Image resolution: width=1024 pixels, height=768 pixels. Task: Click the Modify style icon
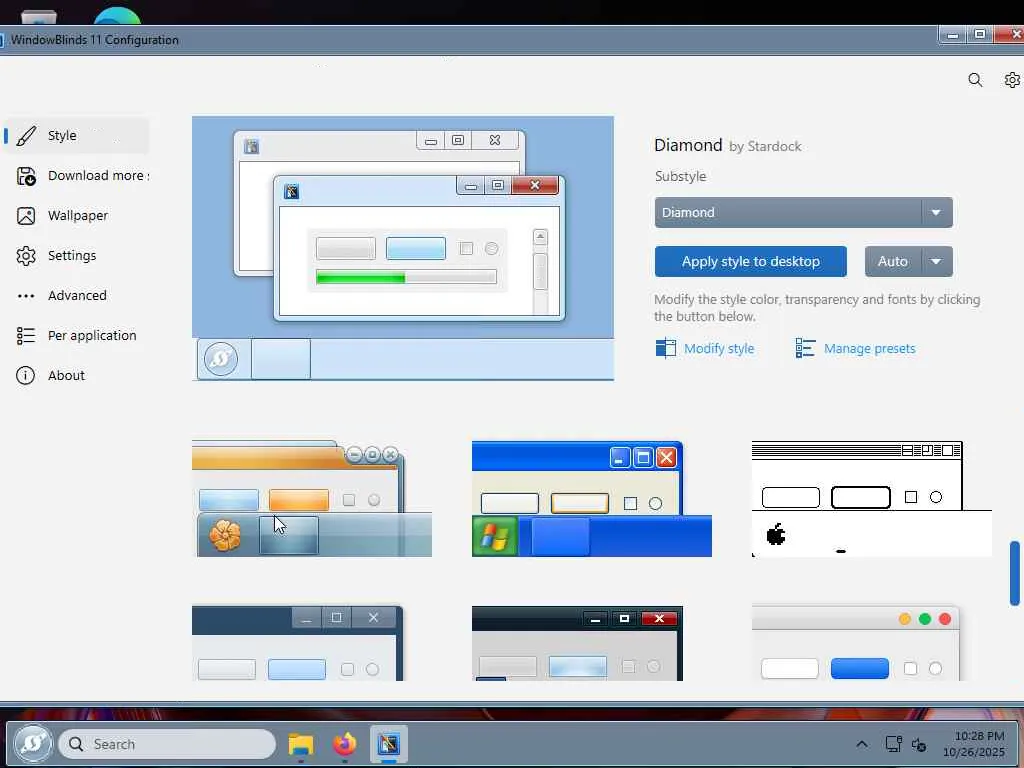(x=665, y=348)
